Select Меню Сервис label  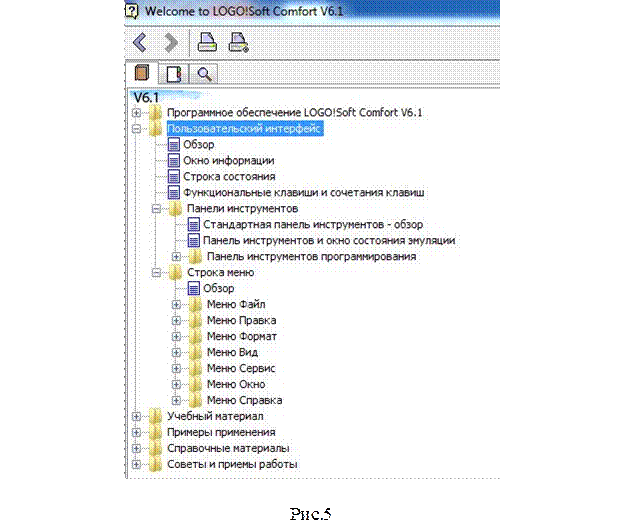(x=241, y=368)
